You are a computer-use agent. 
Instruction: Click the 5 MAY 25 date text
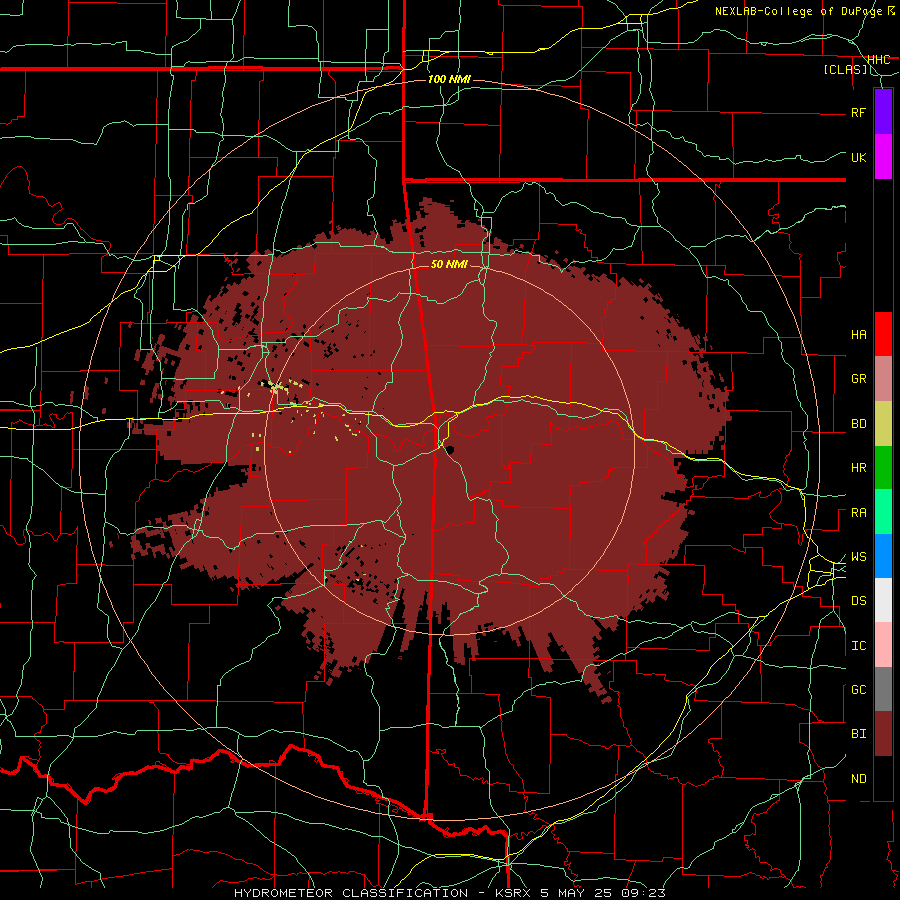[574, 893]
